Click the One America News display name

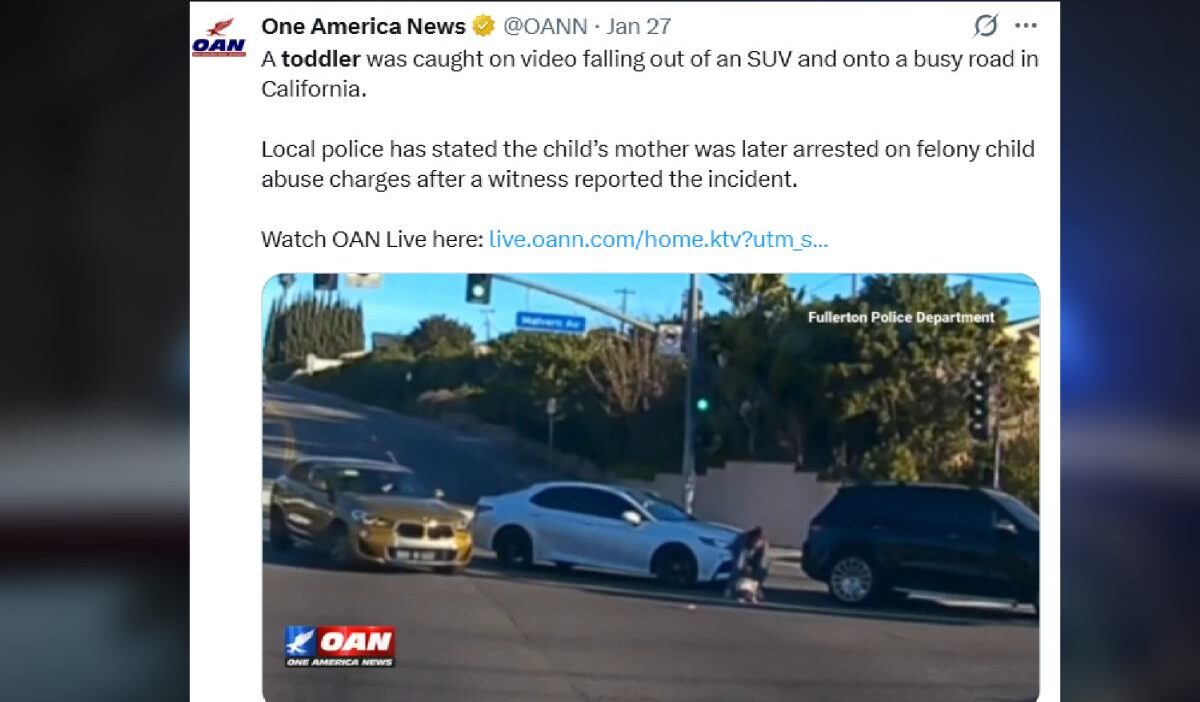pos(363,26)
